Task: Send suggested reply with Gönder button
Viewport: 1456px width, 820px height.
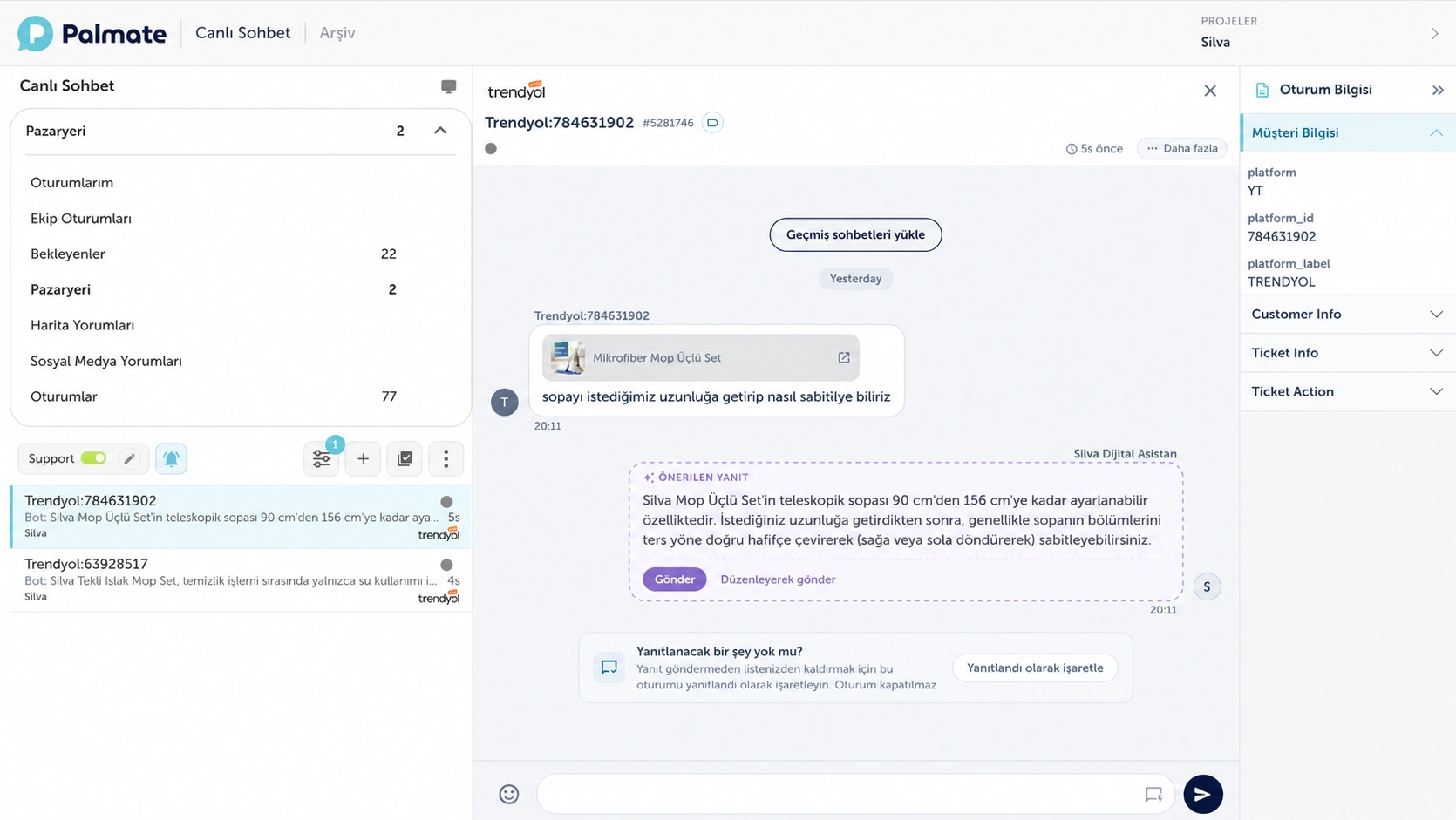Action: coord(675,579)
